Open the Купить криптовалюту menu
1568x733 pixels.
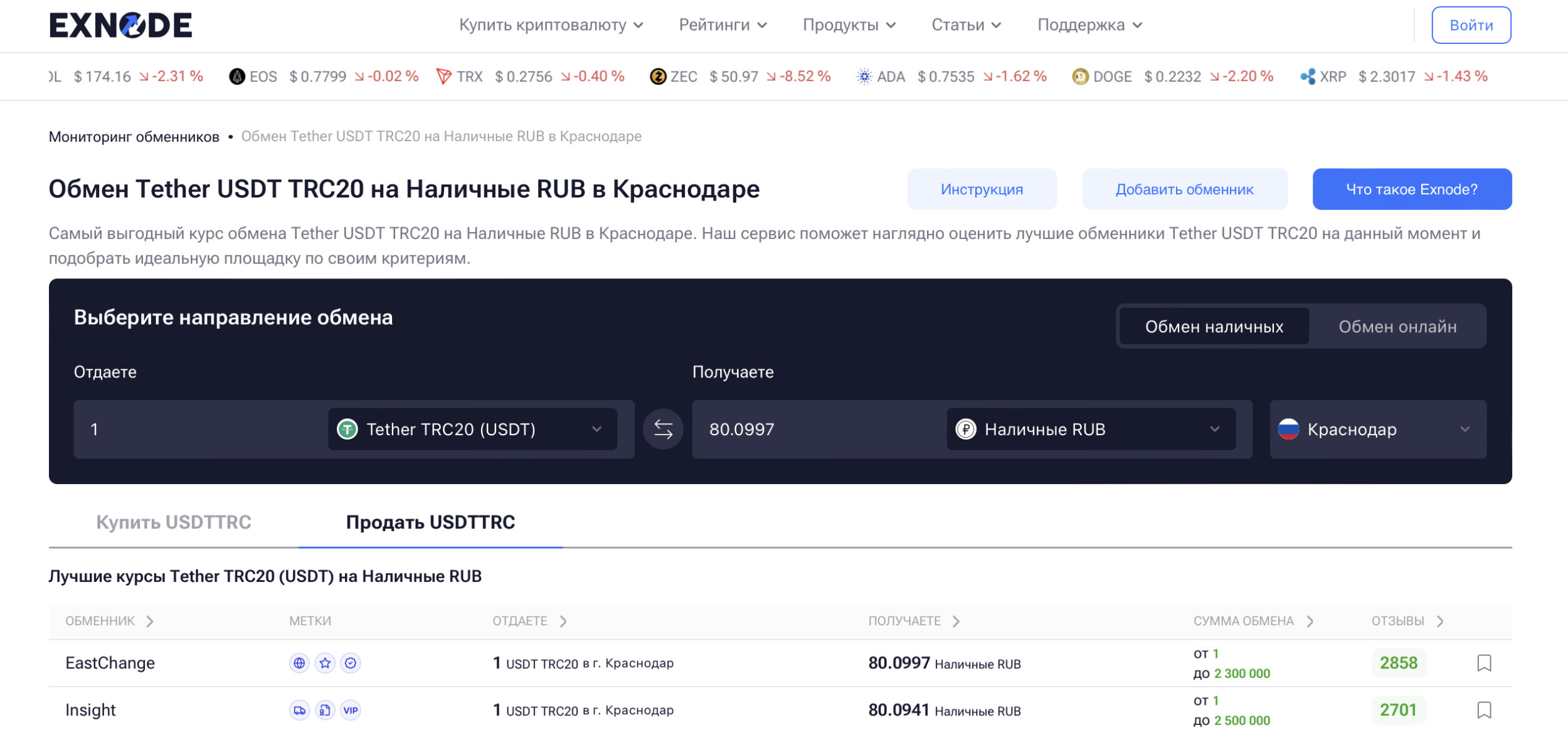click(x=551, y=25)
